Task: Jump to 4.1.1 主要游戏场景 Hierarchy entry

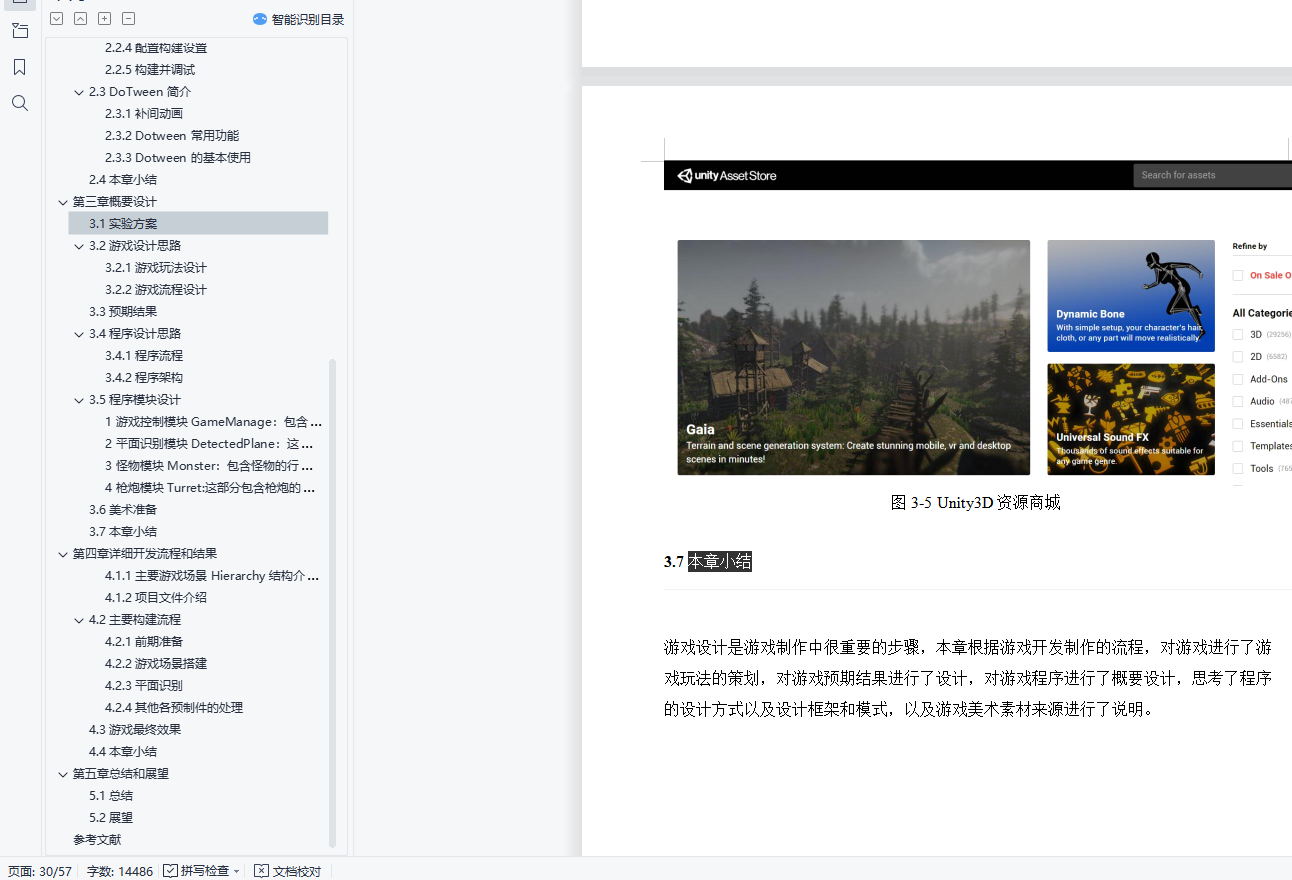Action: tap(212, 576)
